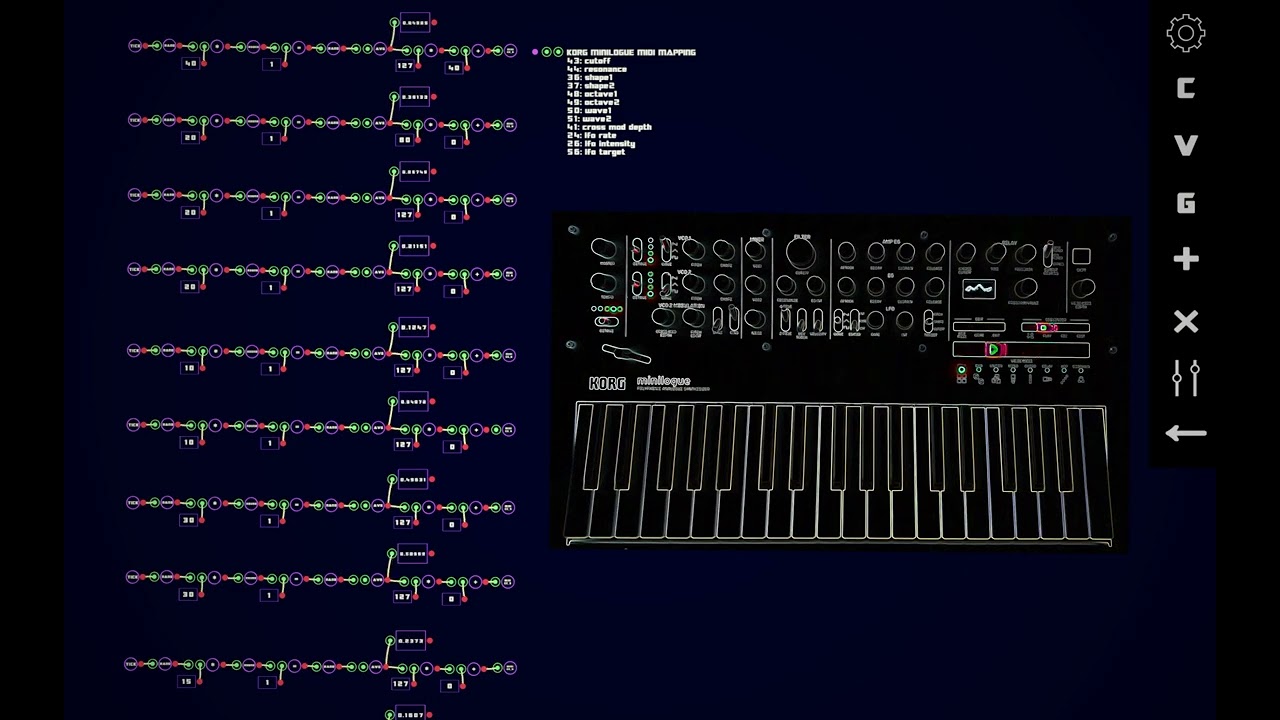Select MIDI output node ending the 0.39133 row
This screenshot has width=1280, height=720.
(510, 125)
